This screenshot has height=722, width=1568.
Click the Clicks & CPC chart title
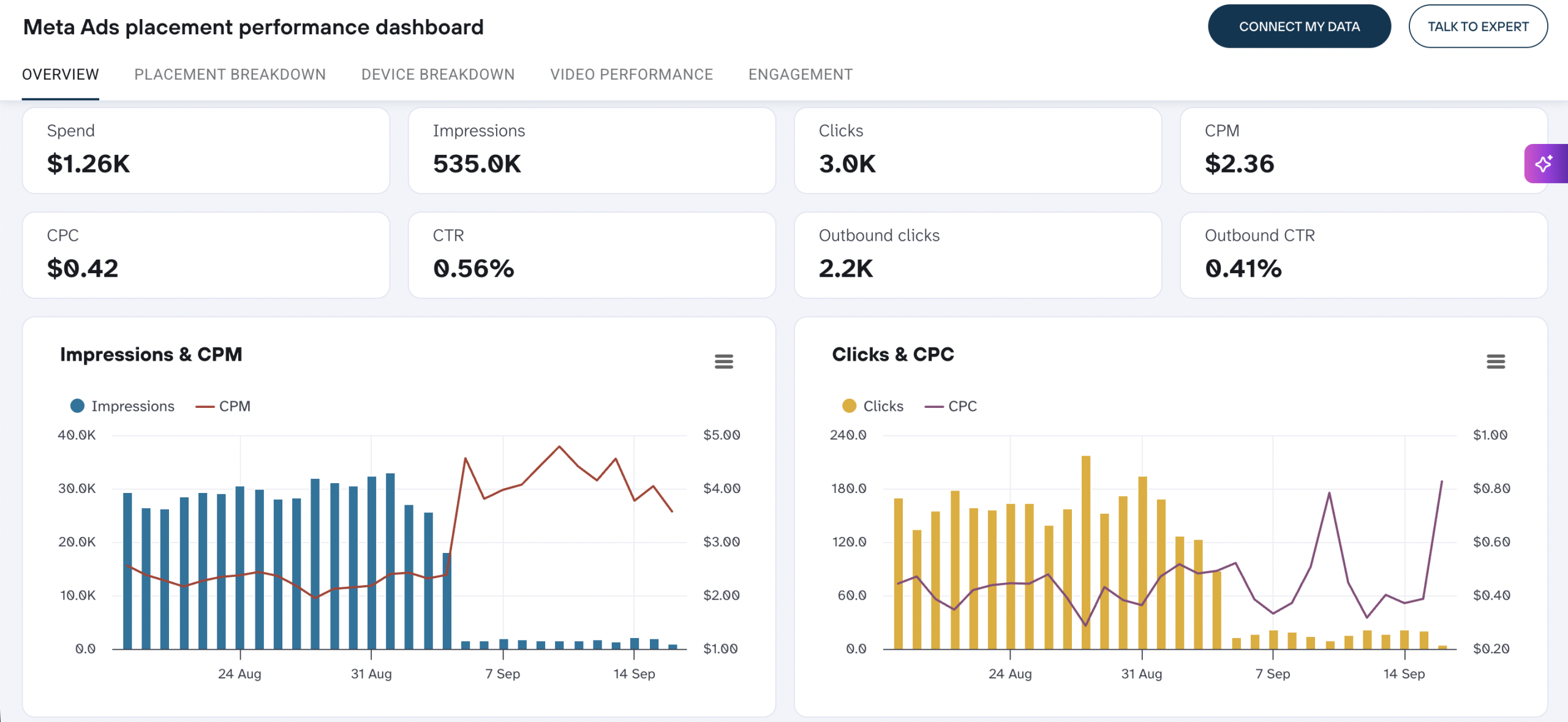click(x=893, y=355)
